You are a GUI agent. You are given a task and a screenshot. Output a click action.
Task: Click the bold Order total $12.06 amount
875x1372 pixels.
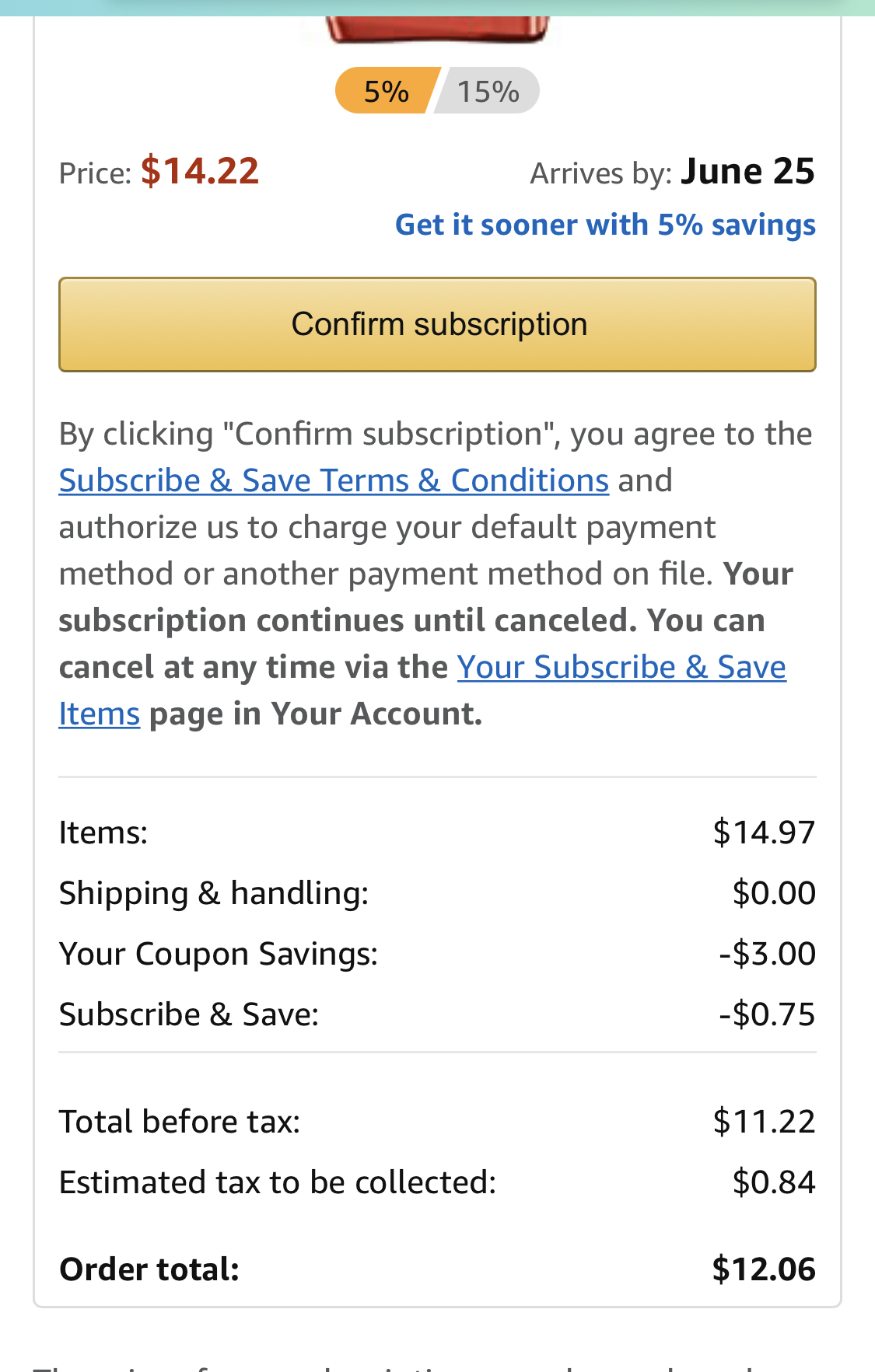click(x=763, y=1269)
